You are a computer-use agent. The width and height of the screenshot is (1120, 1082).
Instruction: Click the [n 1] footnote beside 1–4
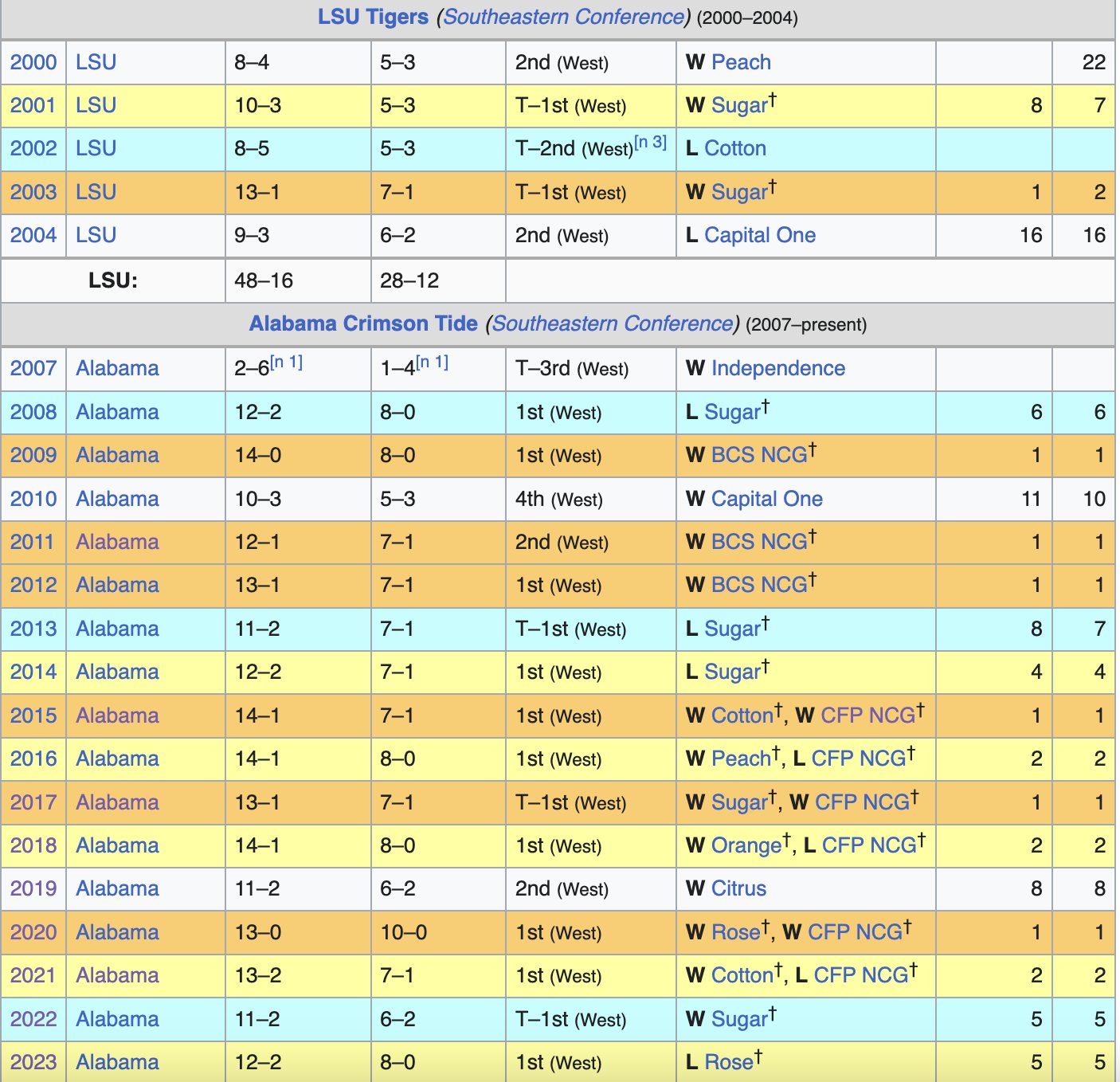433,363
